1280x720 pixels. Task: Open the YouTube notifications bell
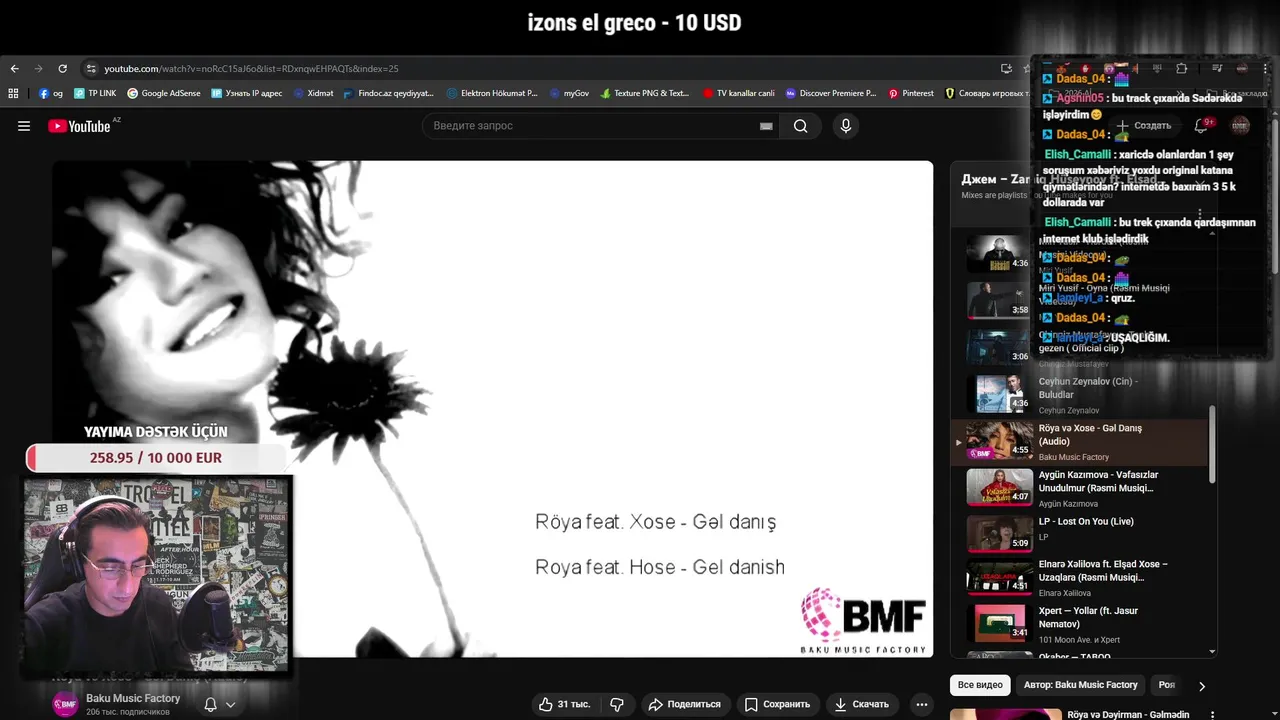(1201, 125)
